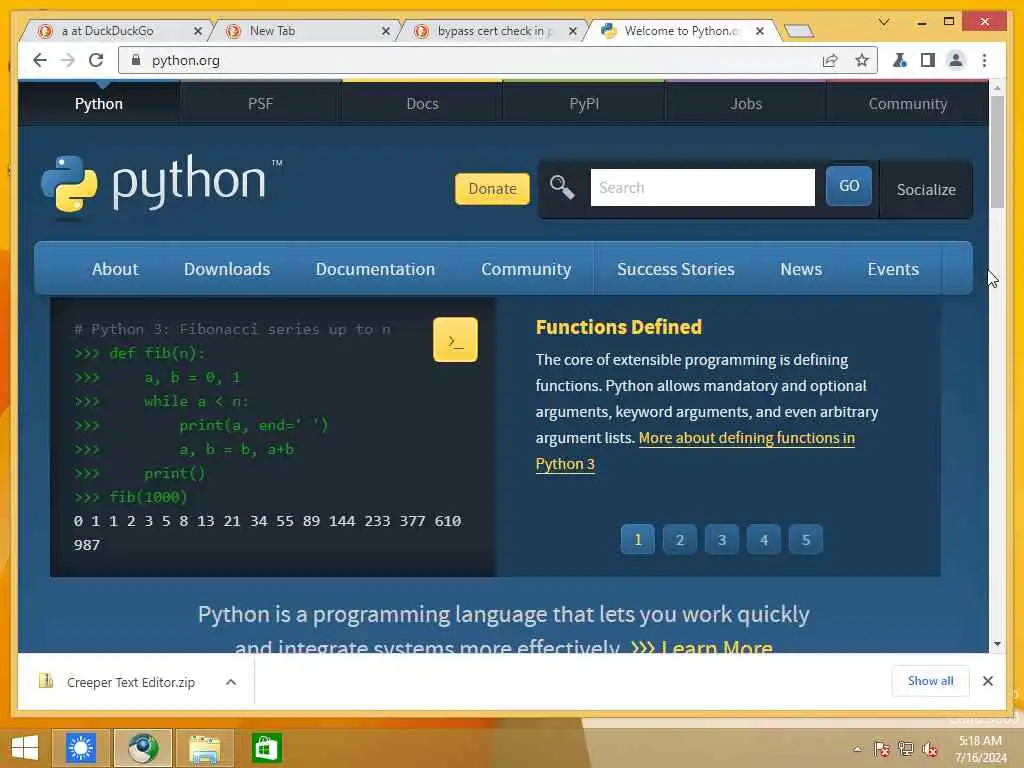Open the PyPI top meta tab

pyautogui.click(x=584, y=104)
